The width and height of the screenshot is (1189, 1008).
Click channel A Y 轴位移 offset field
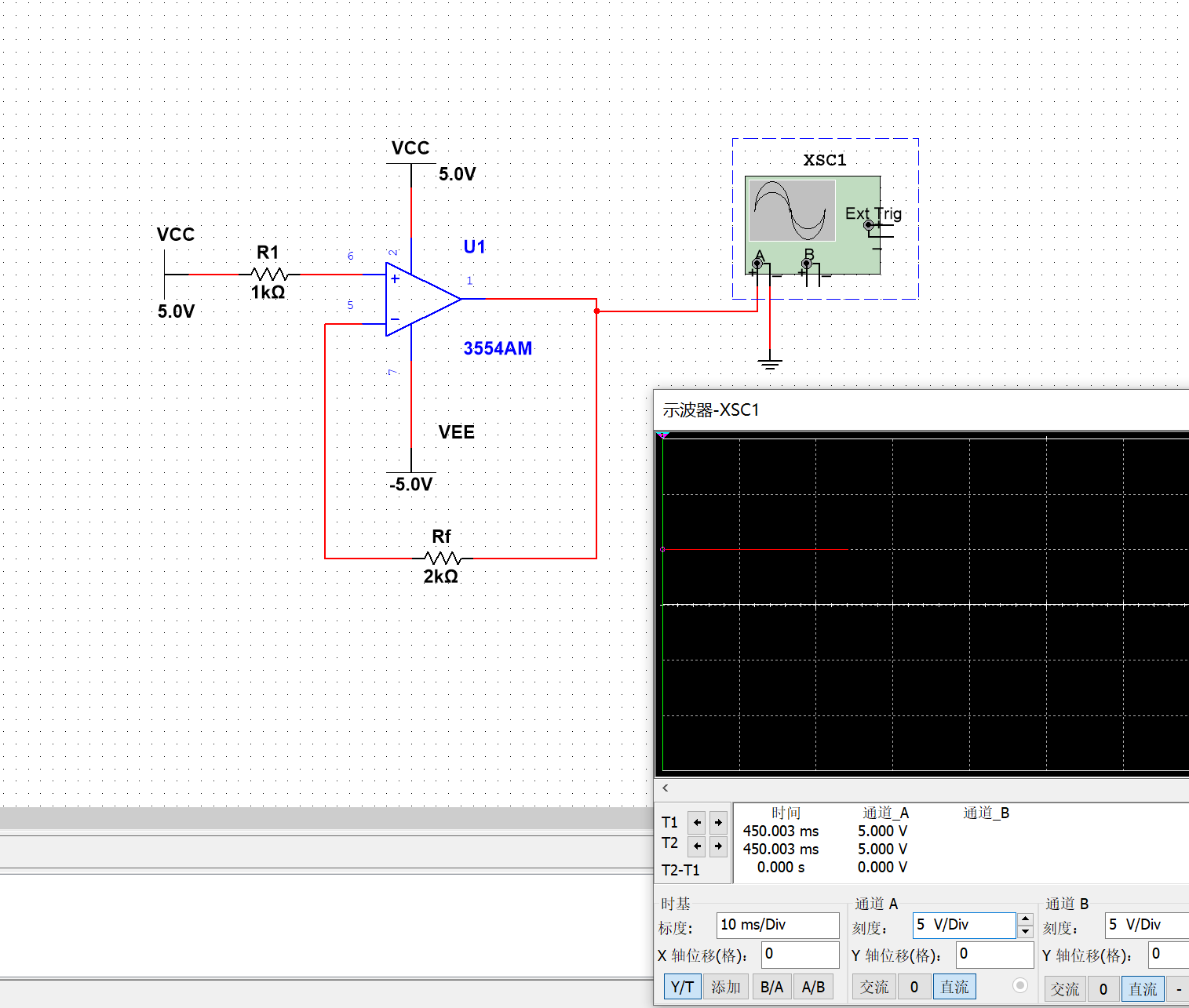(994, 955)
